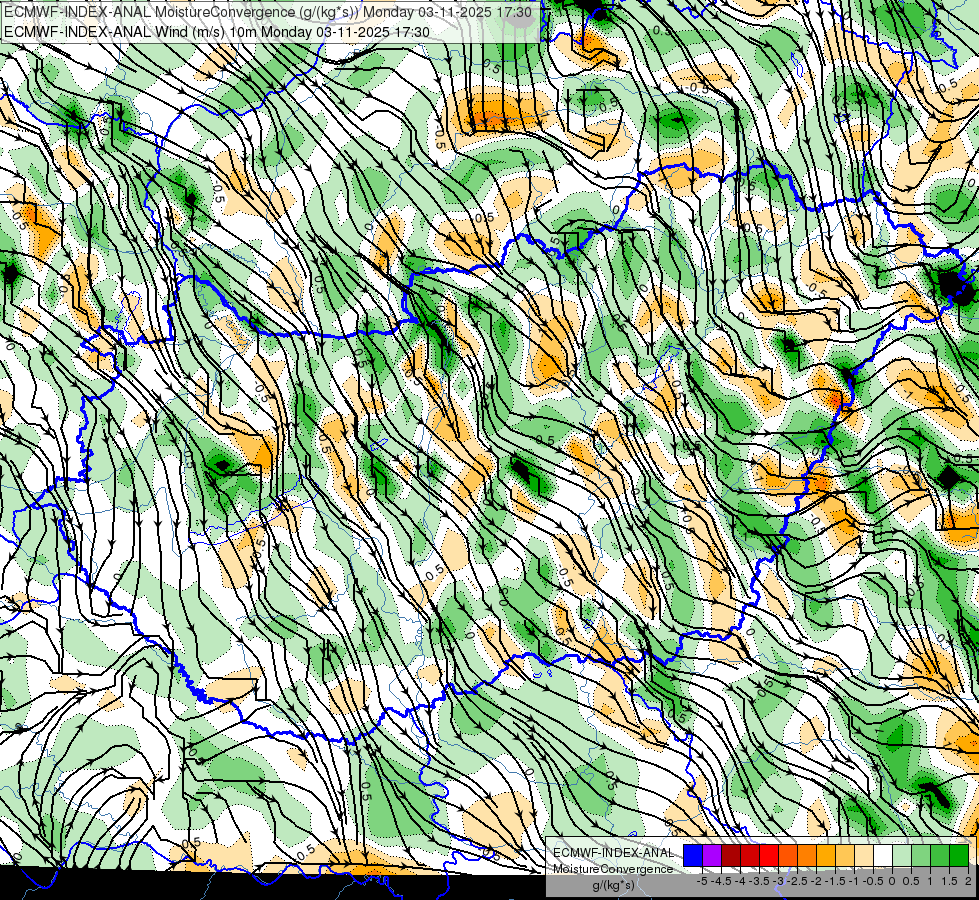Pick the bright red swatch between -3.5 and -3

(x=769, y=855)
